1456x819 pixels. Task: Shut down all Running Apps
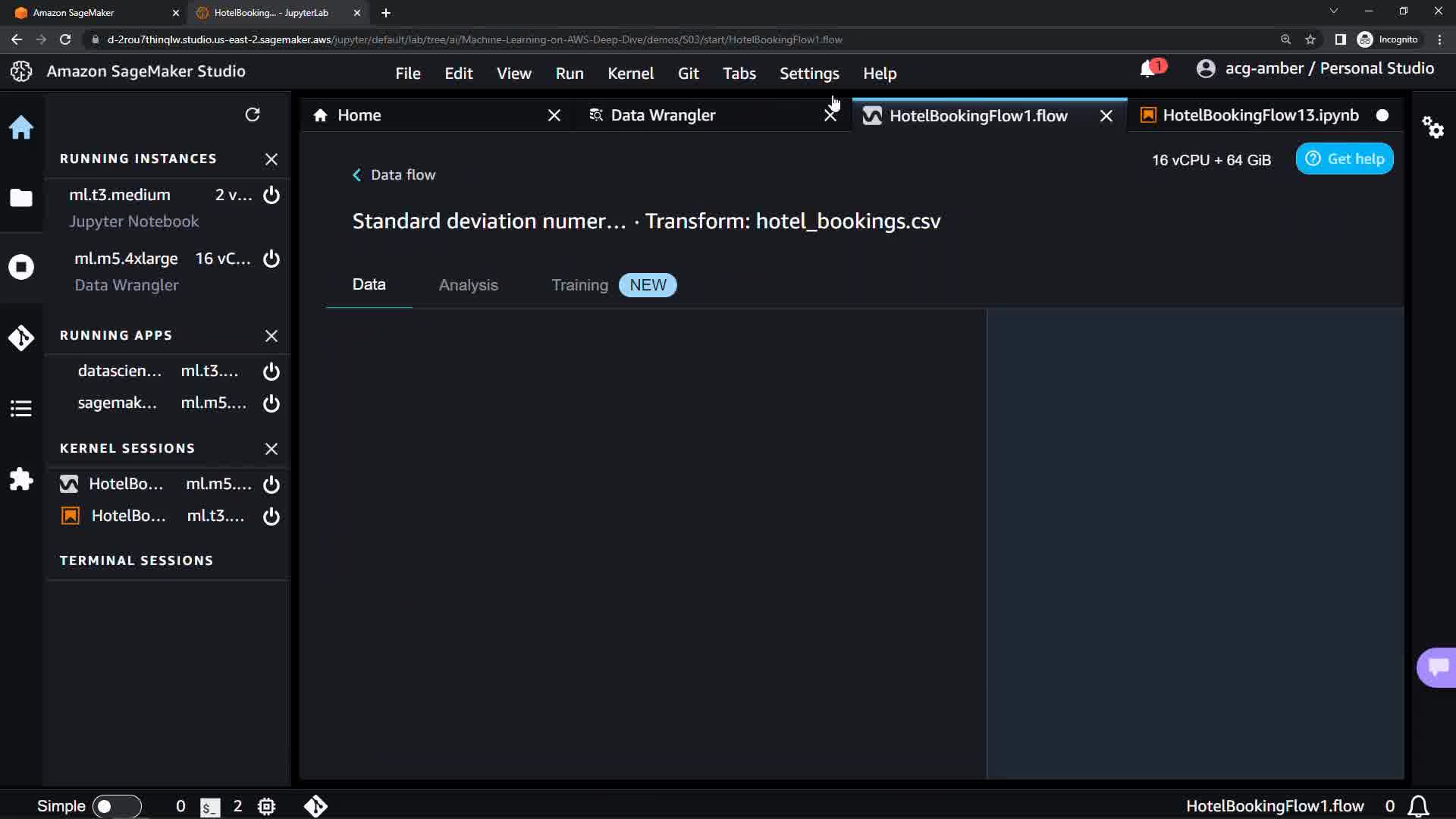[x=271, y=336]
